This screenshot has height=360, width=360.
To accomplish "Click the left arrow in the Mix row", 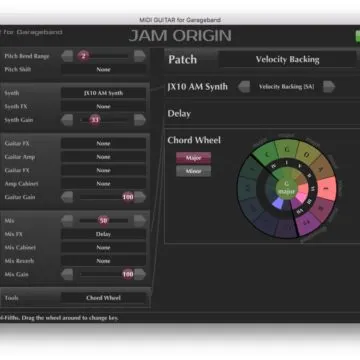I will [67, 221].
